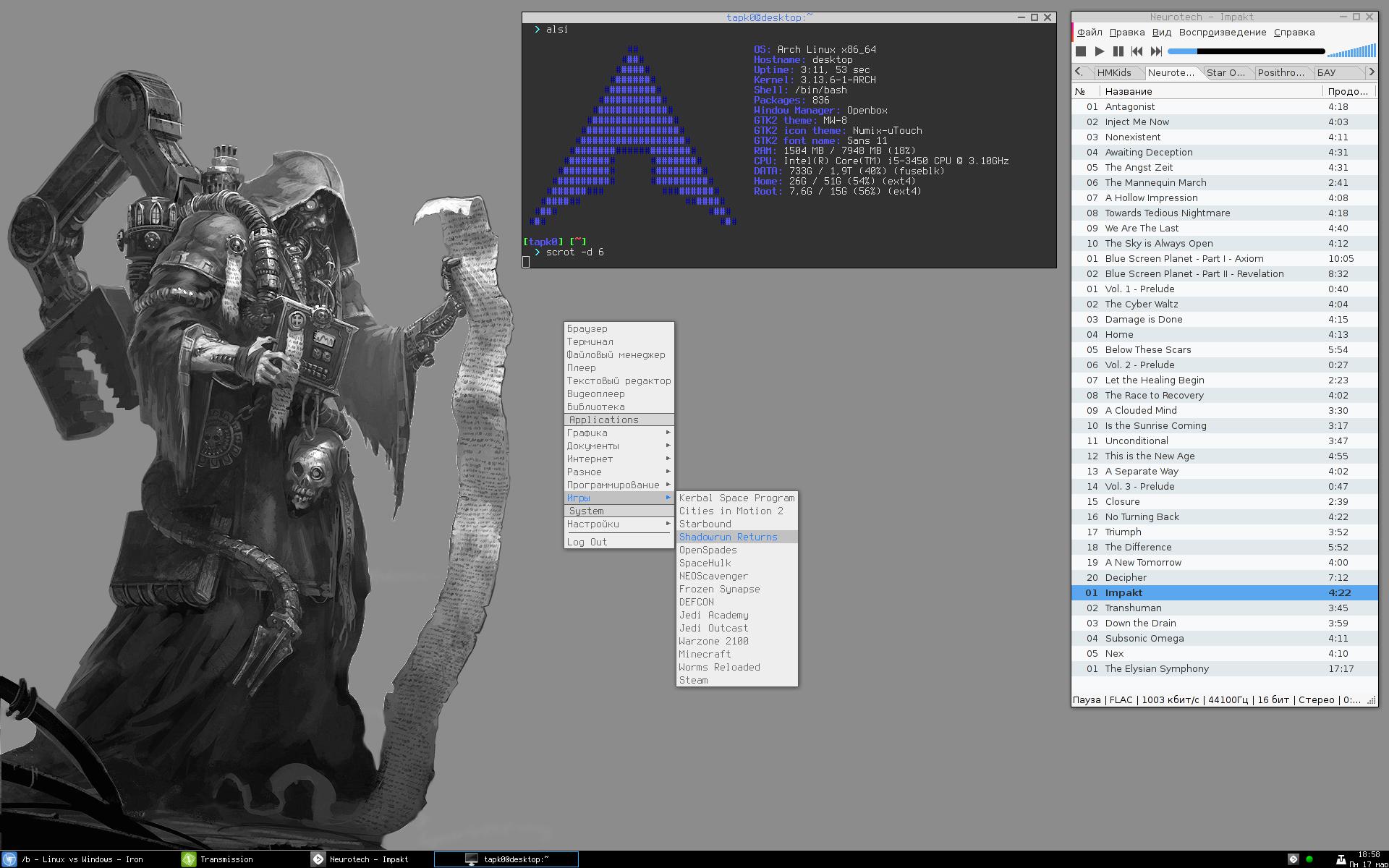Open the Воспроизведение menu
This screenshot has height=868, width=1389.
point(1222,33)
